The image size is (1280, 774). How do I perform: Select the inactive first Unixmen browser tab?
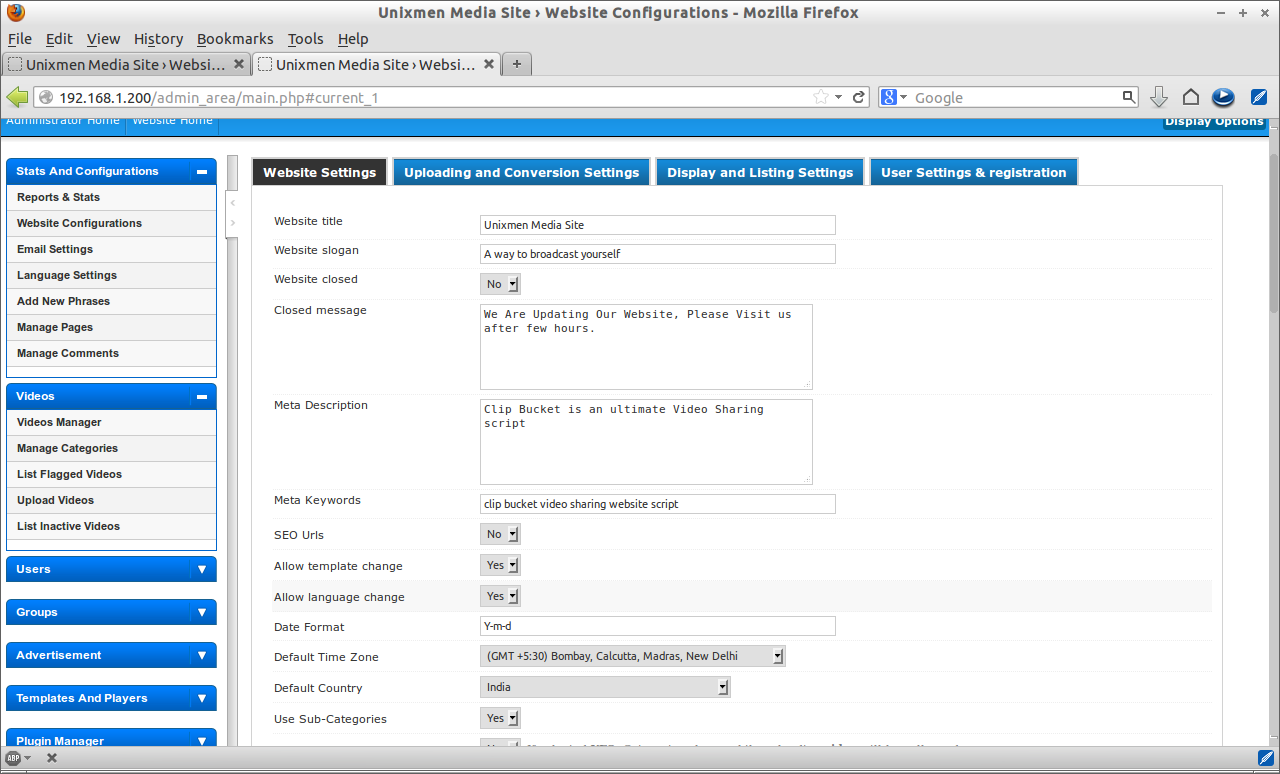tap(125, 64)
